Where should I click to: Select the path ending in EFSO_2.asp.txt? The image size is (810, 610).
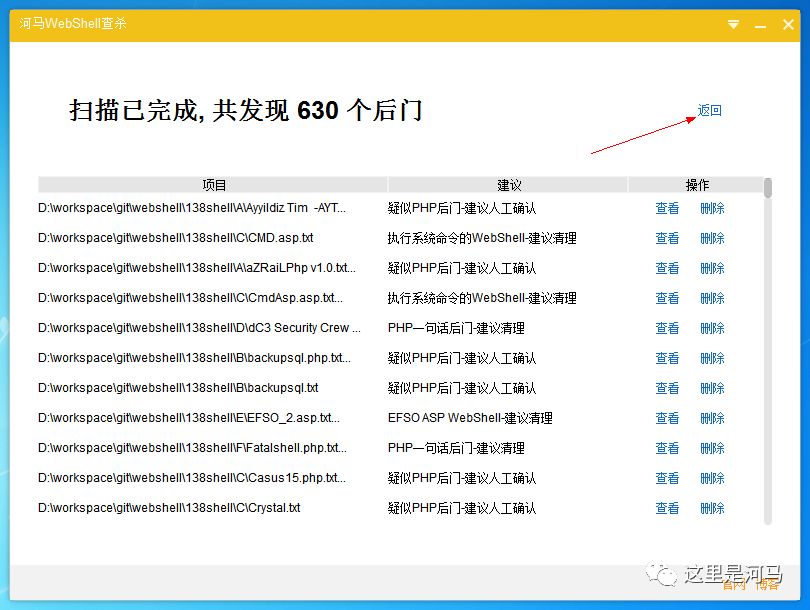click(189, 417)
